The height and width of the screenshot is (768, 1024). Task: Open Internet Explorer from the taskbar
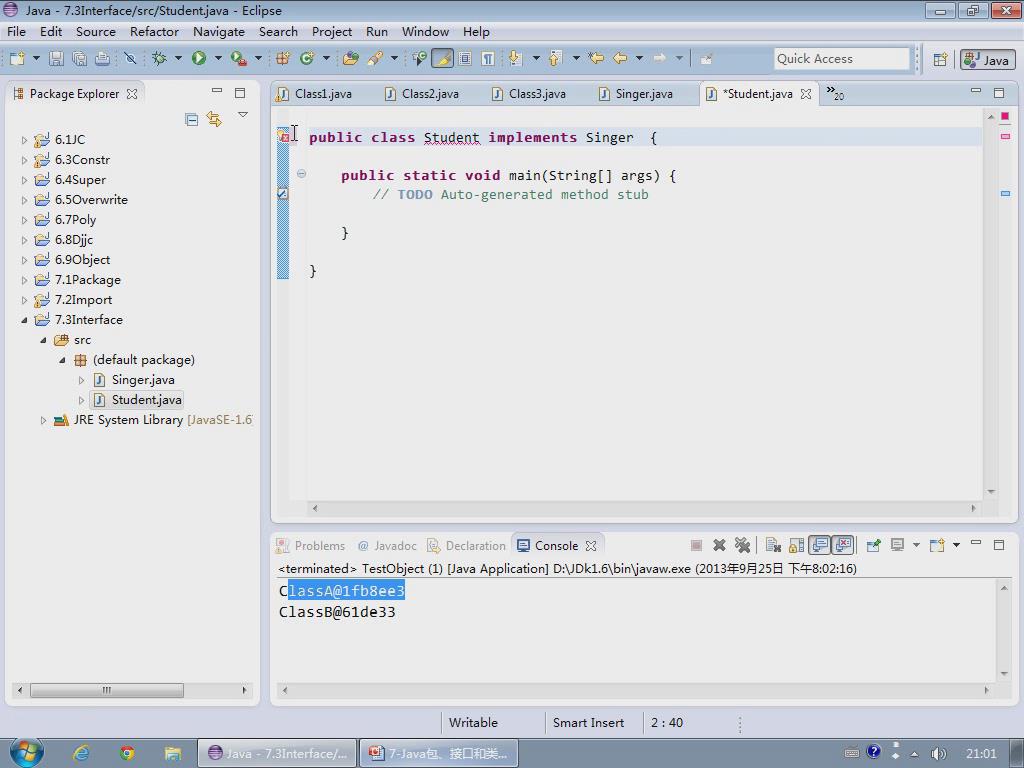pos(82,753)
